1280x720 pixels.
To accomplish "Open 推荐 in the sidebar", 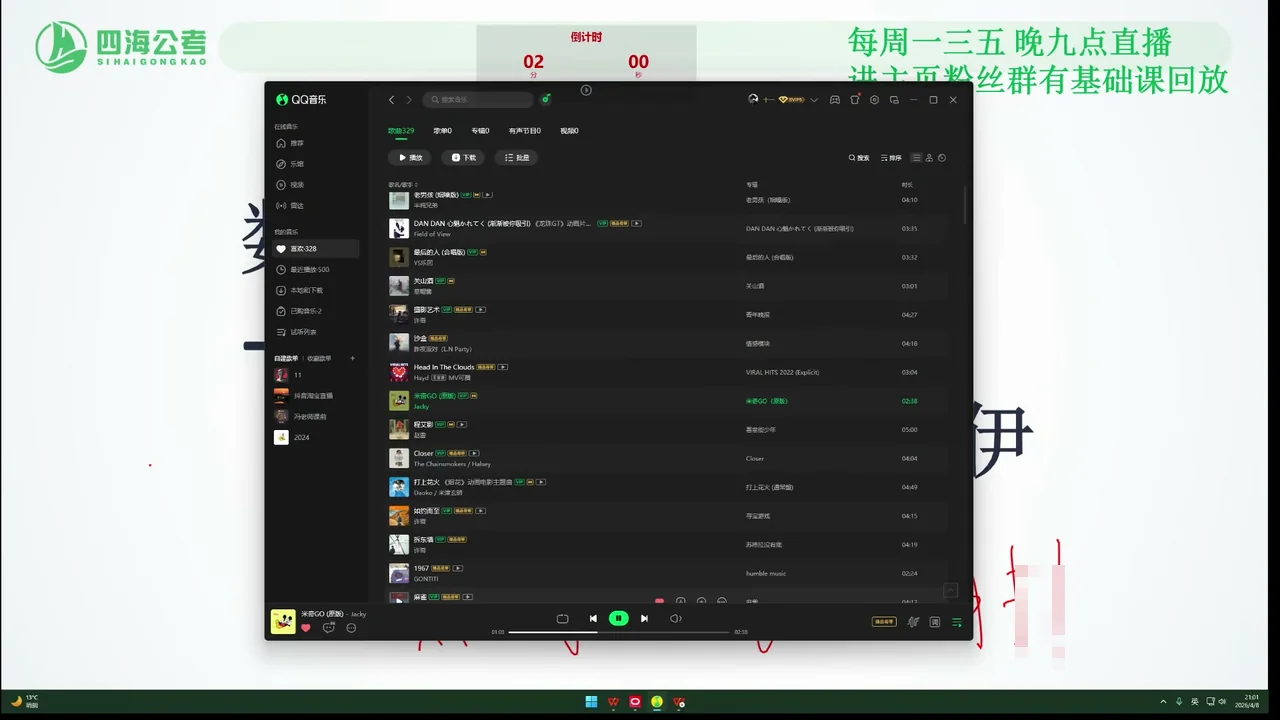I will point(316,143).
